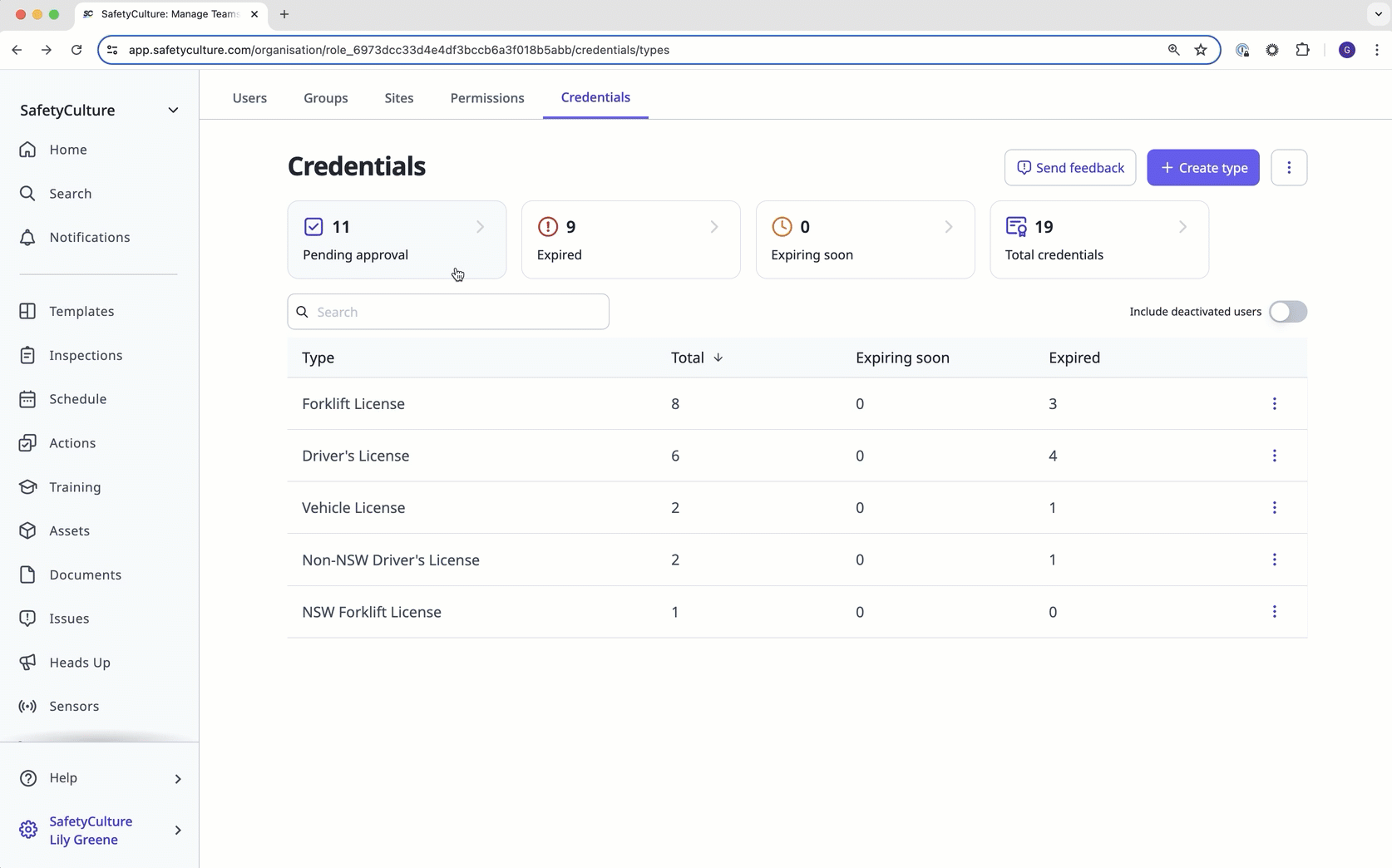Open the Forklift License credential type
This screenshot has width=1392, height=868.
tap(353, 404)
